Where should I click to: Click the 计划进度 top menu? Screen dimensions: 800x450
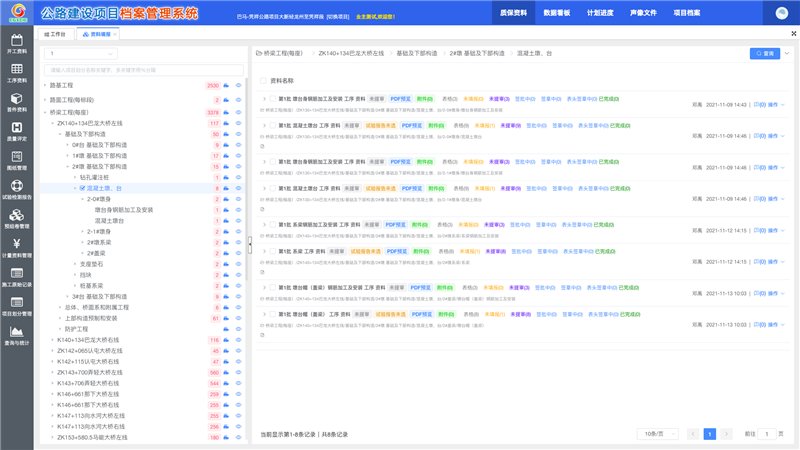(600, 14)
